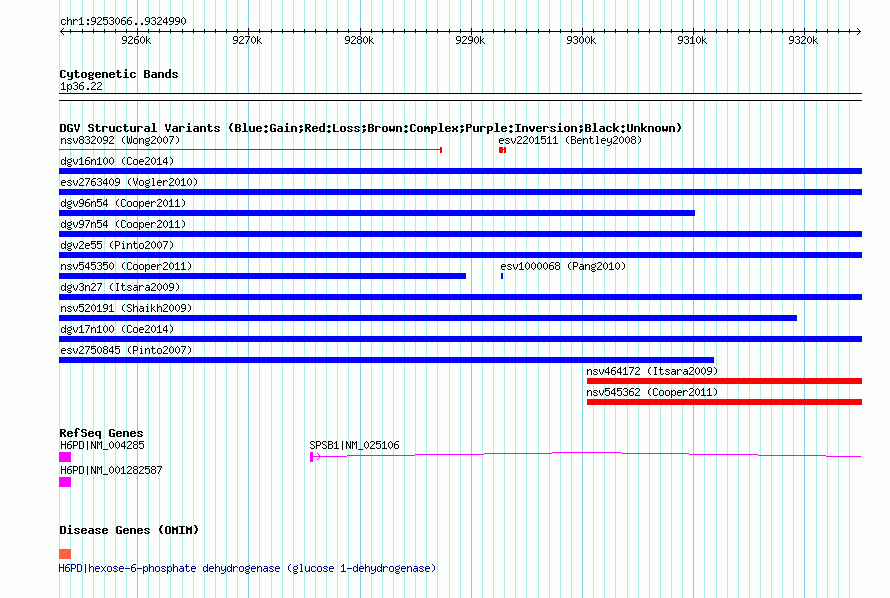Open the dgv97n54 (Cooper2011) variant bar
This screenshot has width=890, height=598.
pos(460,234)
